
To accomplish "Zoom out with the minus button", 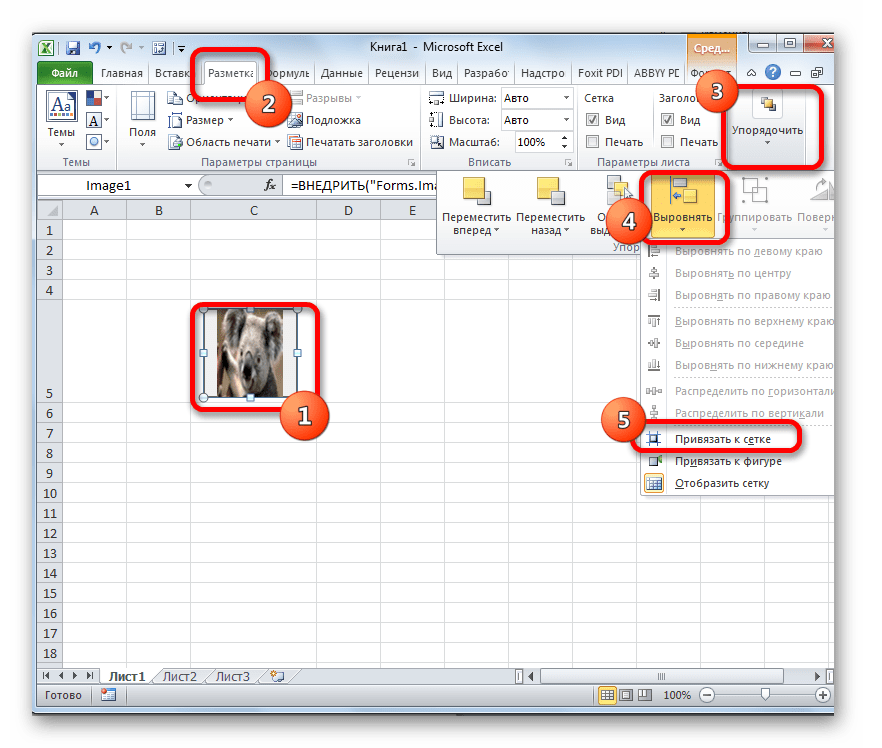I will point(707,695).
